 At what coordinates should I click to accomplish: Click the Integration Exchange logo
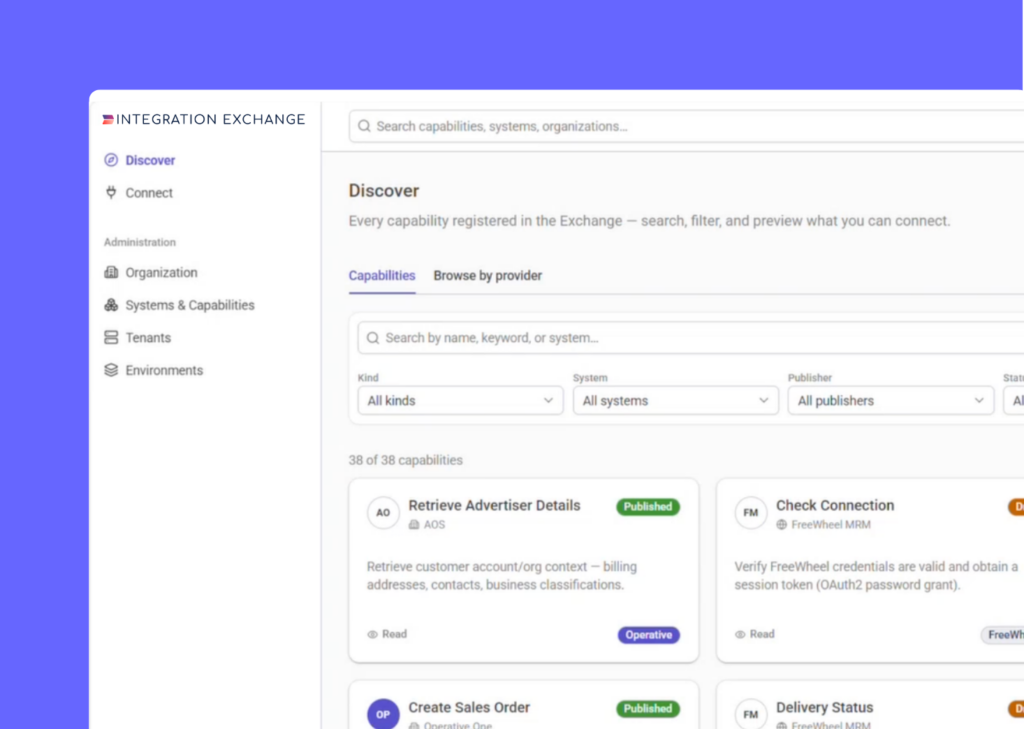click(204, 120)
